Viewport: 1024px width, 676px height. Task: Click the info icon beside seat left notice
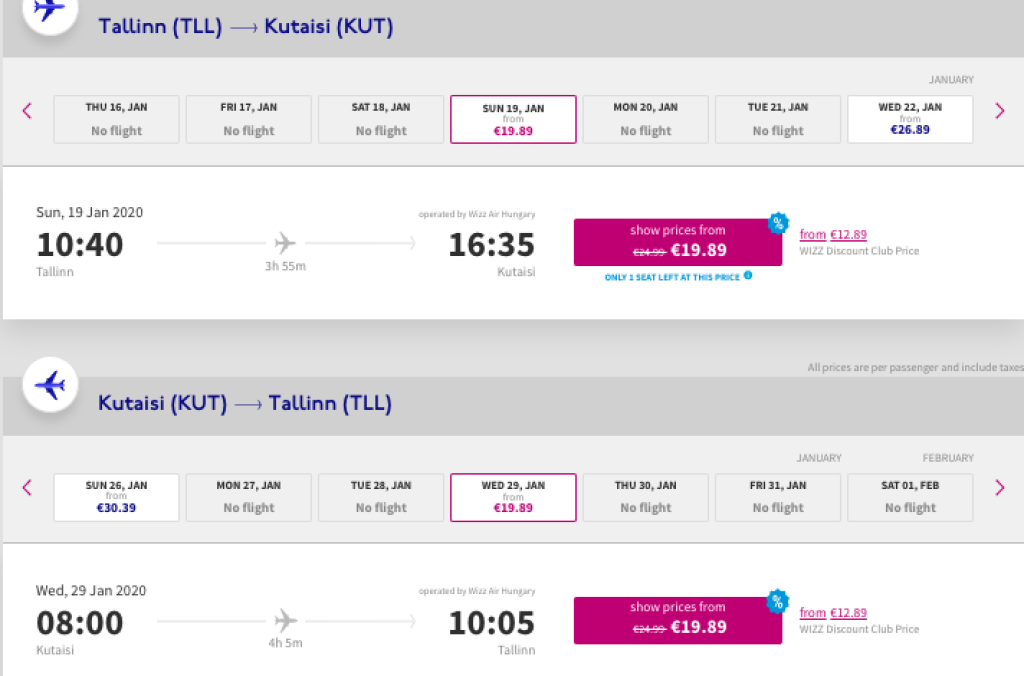point(747,276)
